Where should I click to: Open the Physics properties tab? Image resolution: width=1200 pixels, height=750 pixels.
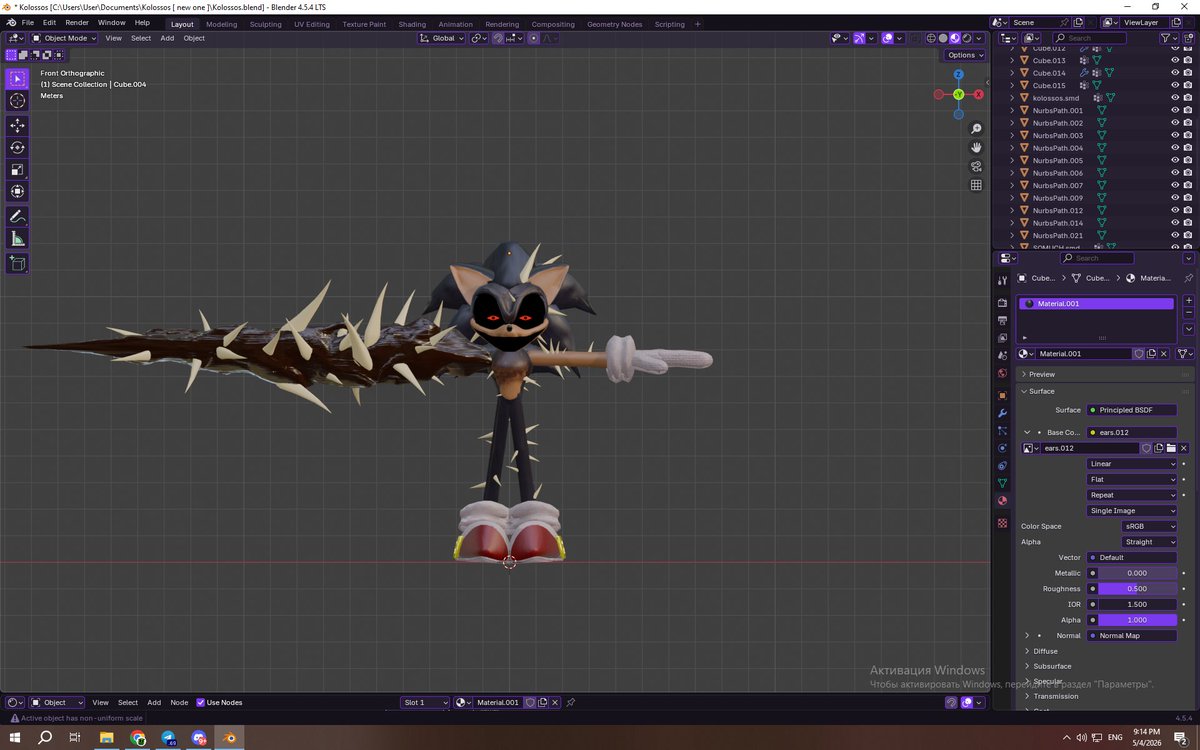point(1002,448)
